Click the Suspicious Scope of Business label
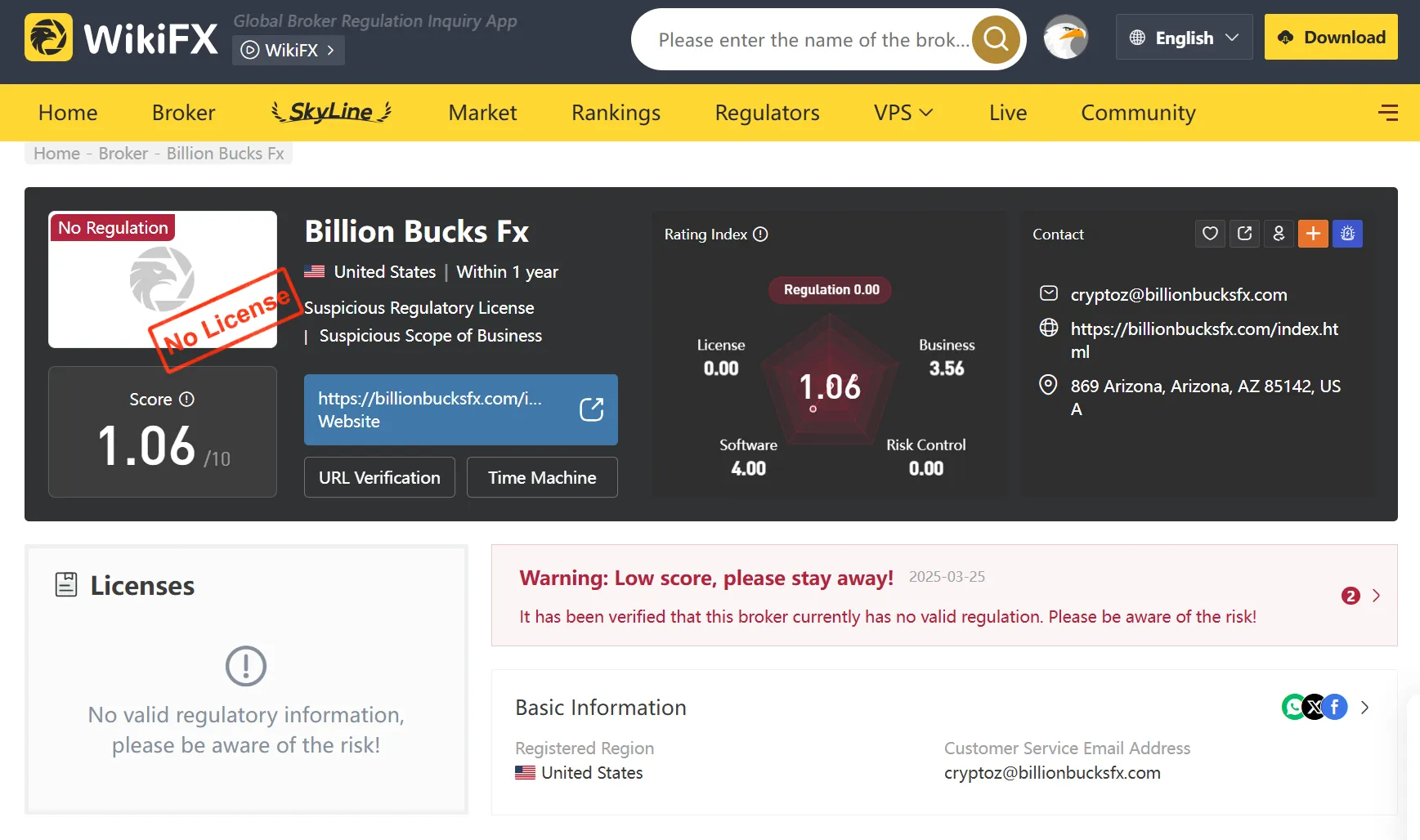1420x840 pixels. [x=431, y=336]
